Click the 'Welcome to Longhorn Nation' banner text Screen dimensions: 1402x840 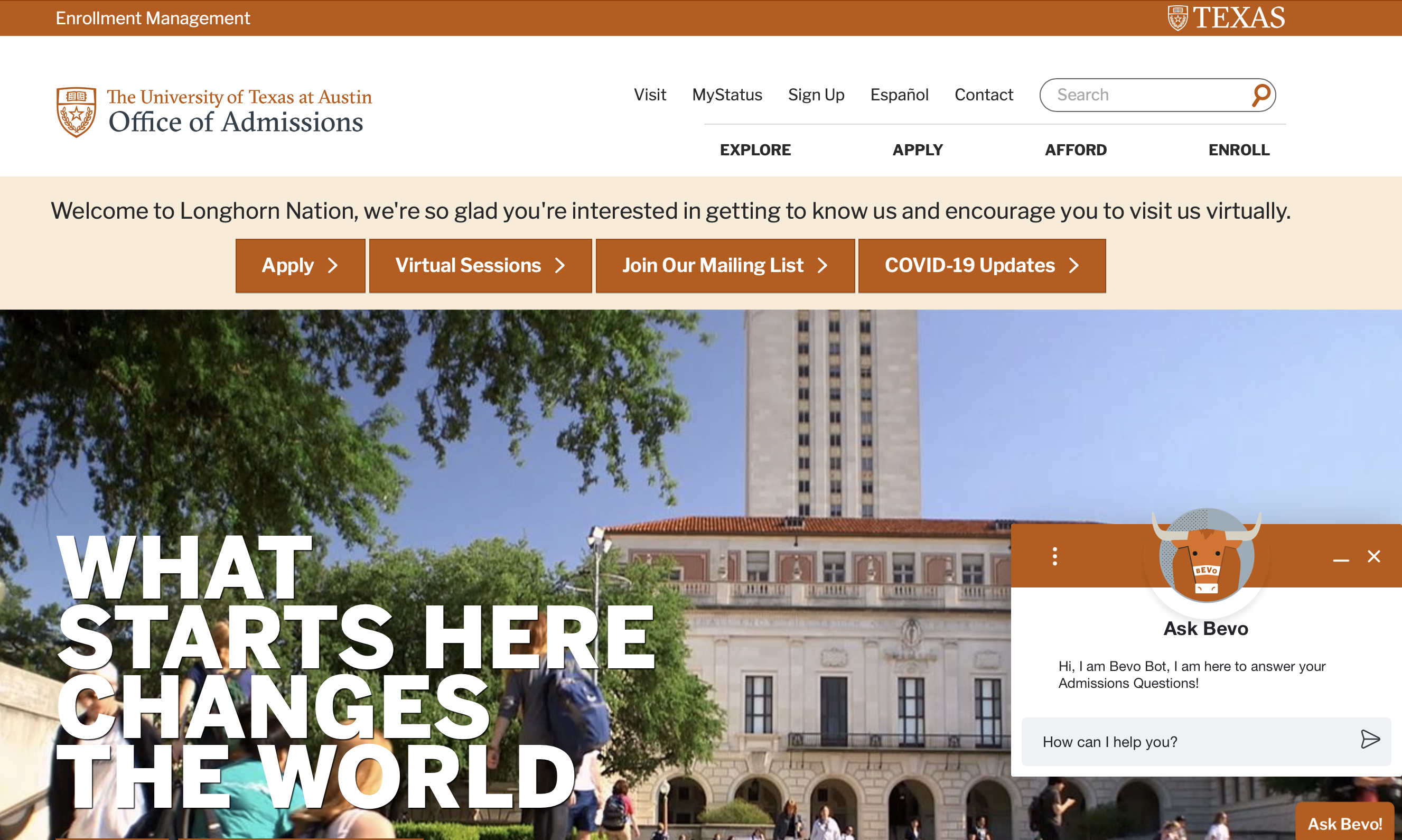click(x=671, y=211)
